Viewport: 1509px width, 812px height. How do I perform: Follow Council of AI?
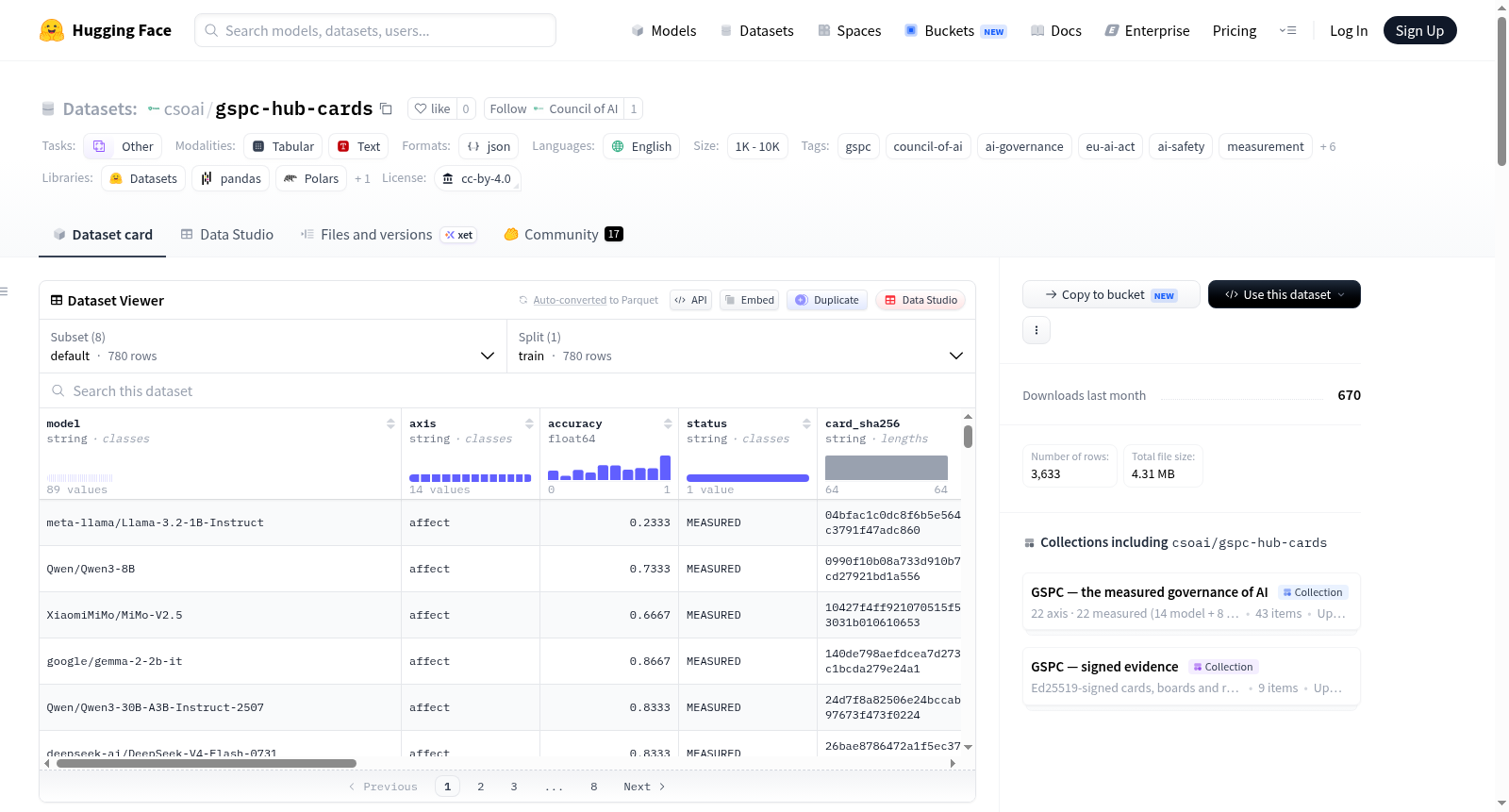[x=554, y=108]
